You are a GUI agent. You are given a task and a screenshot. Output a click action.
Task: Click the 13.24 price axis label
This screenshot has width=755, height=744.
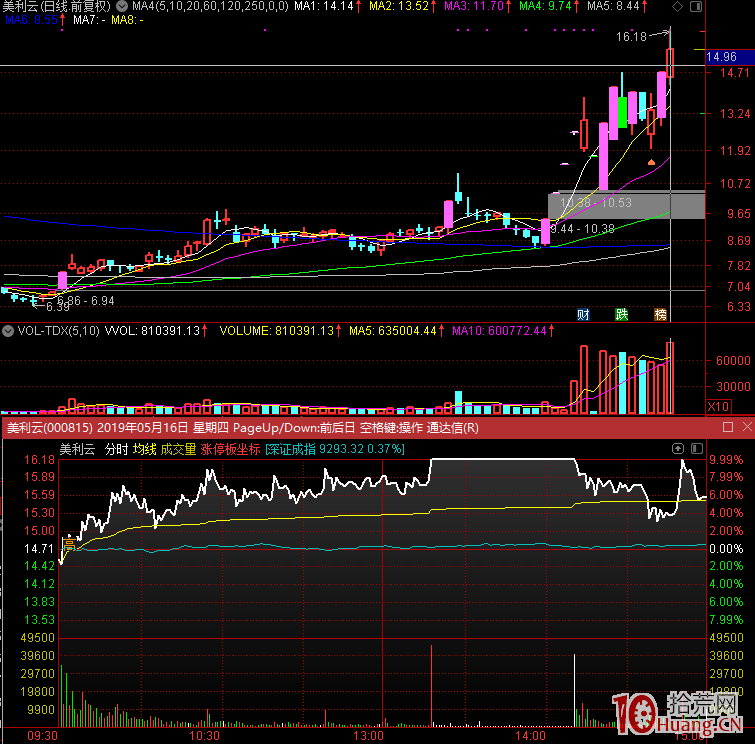(735, 114)
